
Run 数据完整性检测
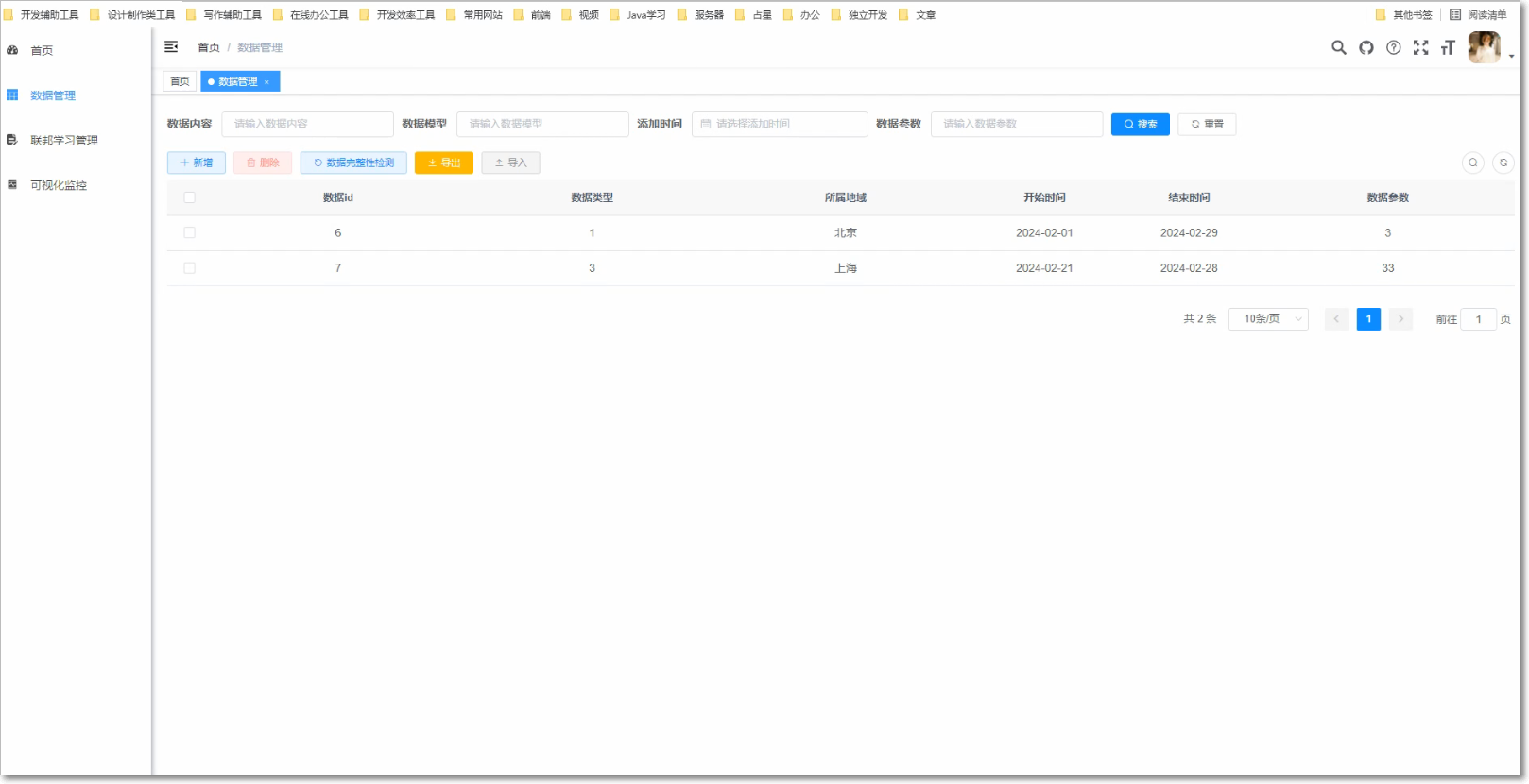[353, 162]
